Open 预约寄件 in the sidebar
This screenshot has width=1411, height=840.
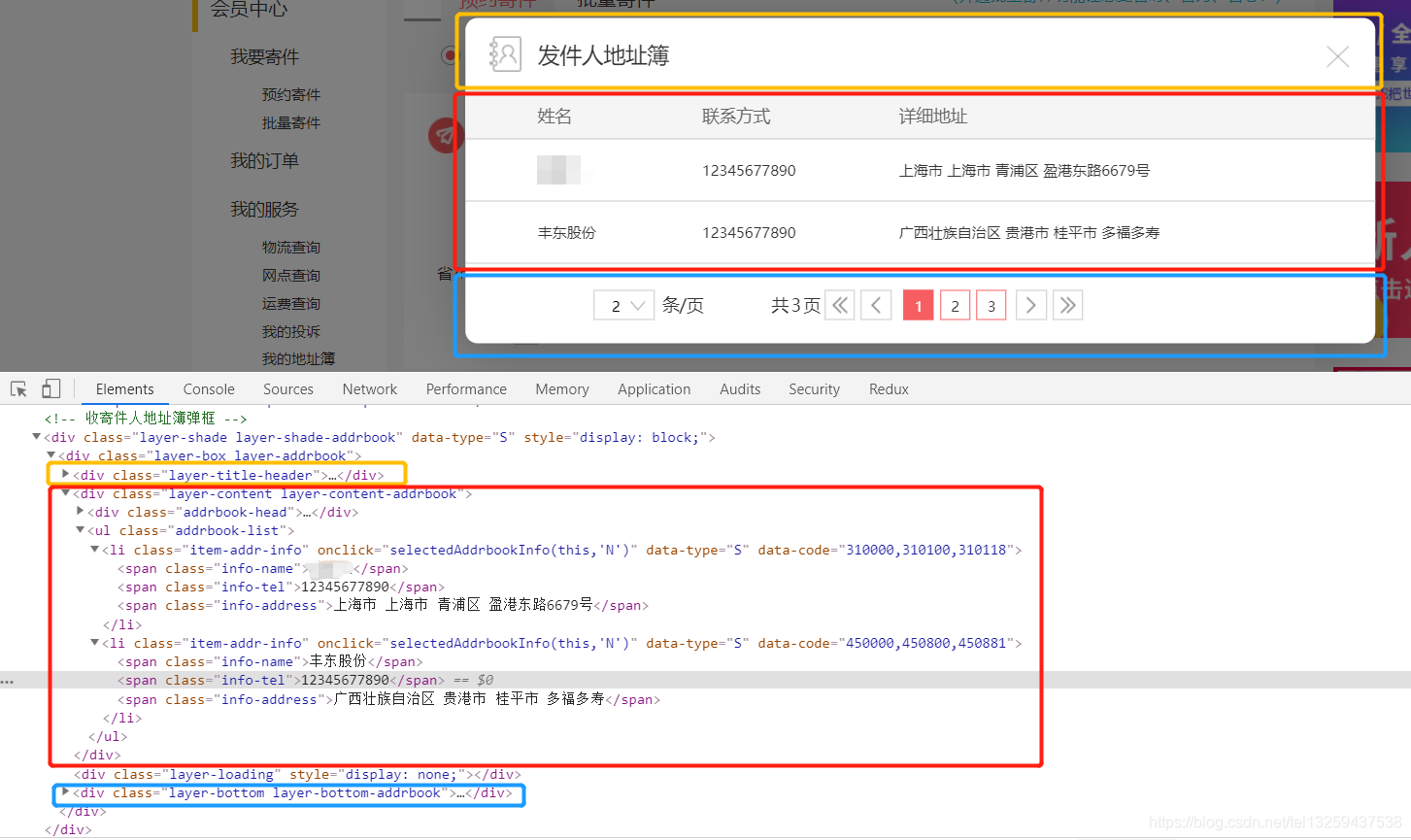click(x=291, y=95)
